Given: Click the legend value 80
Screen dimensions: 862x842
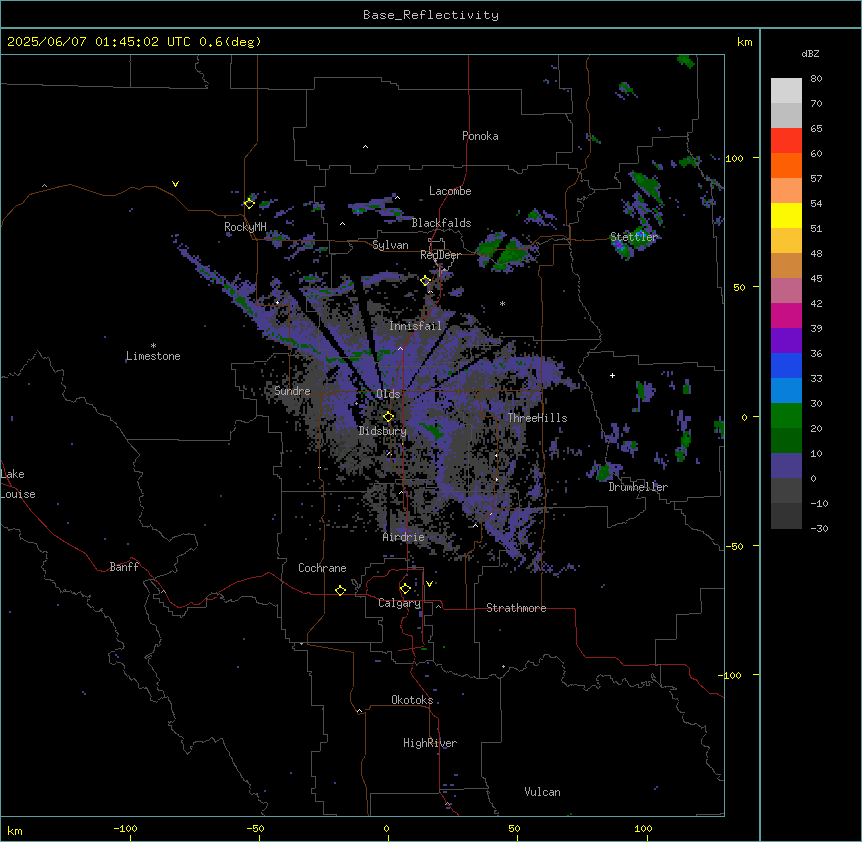Looking at the screenshot, I should pyautogui.click(x=816, y=79).
